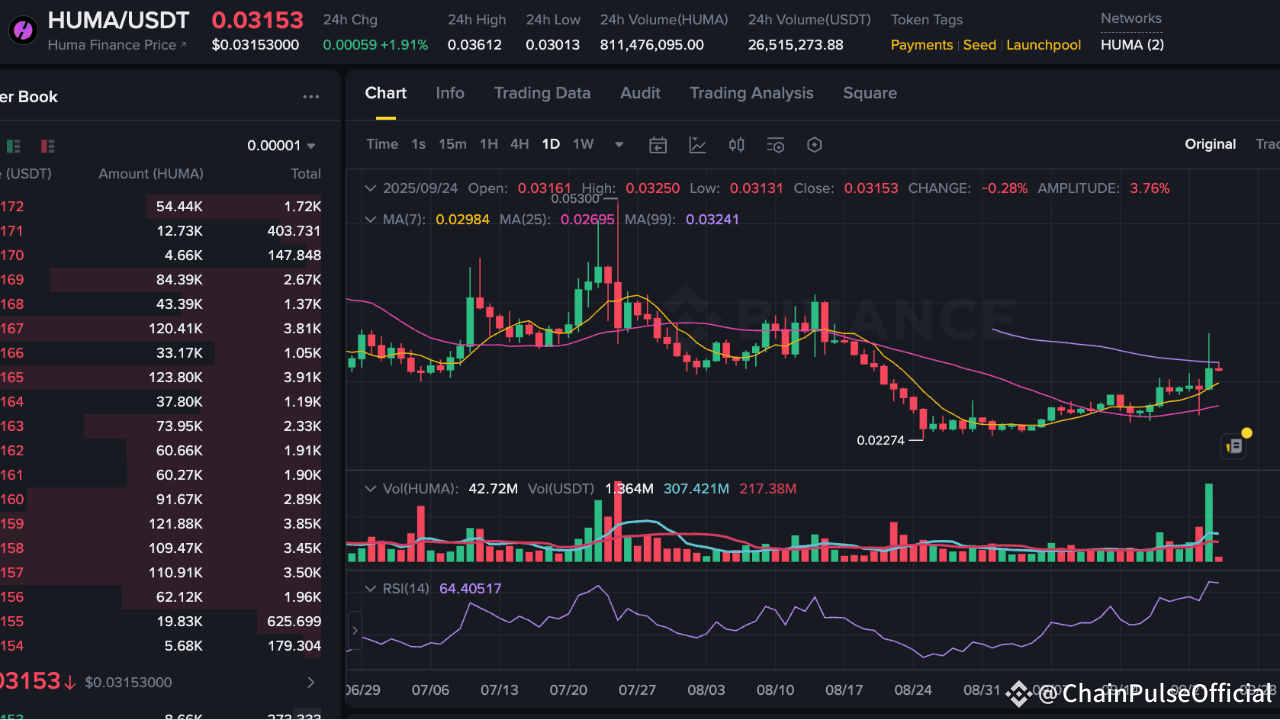Expand the side panel arrow beside RSI
Screen dimensions: 1280x720
coord(355,631)
